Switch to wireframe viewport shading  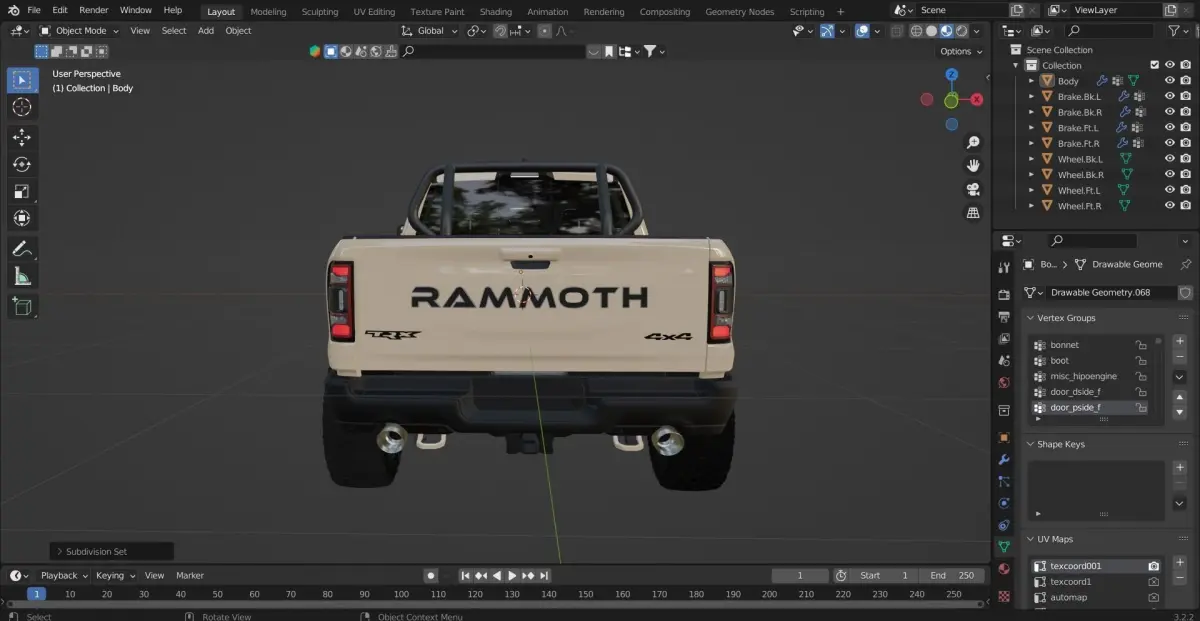(x=917, y=30)
